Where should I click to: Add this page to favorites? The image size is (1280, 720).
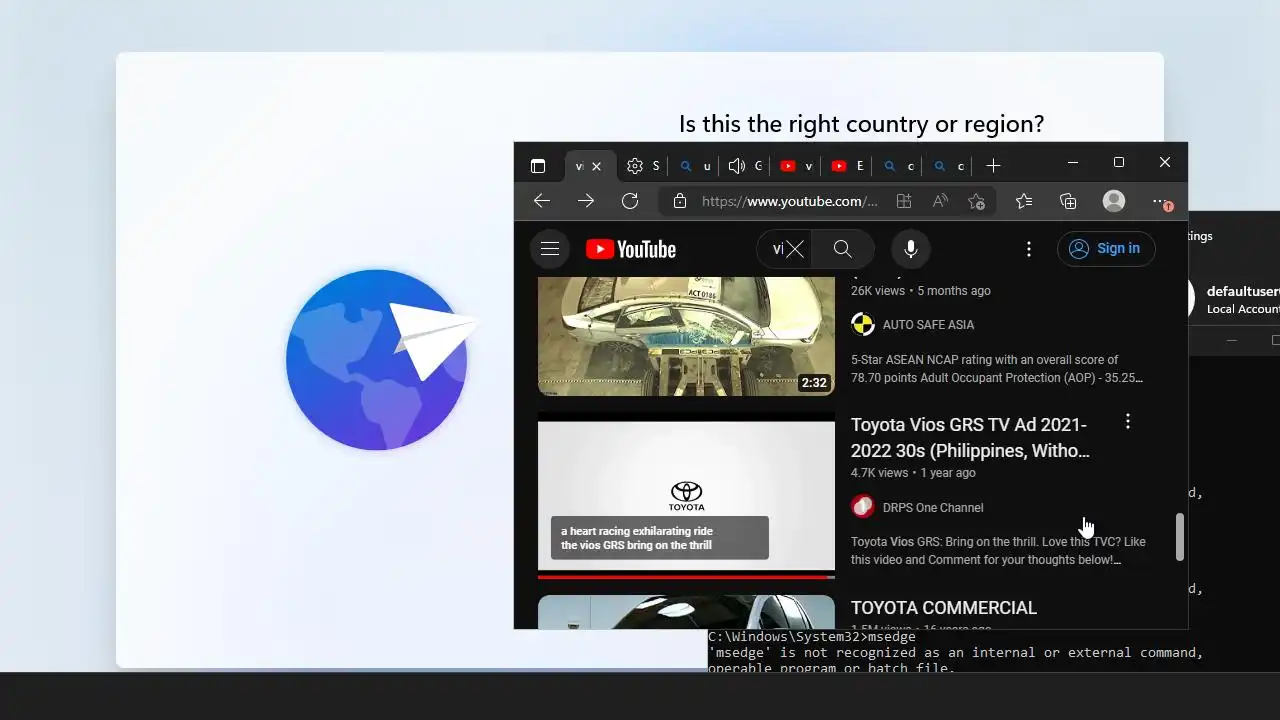click(976, 201)
